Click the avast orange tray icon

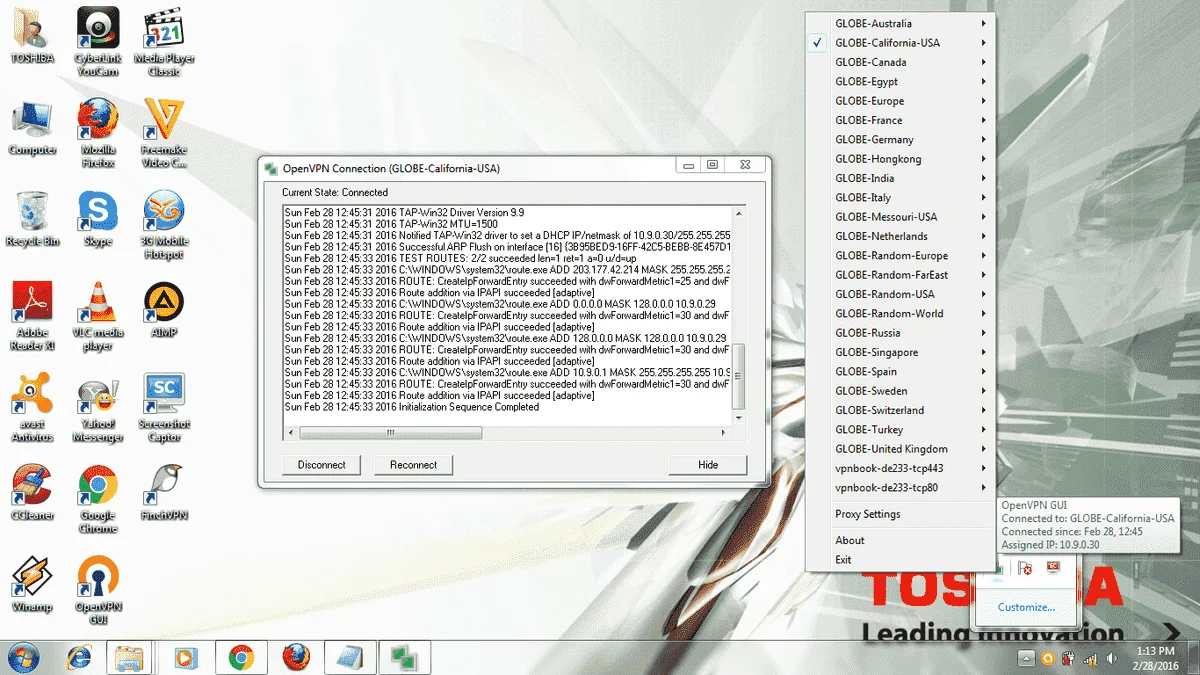point(1048,658)
